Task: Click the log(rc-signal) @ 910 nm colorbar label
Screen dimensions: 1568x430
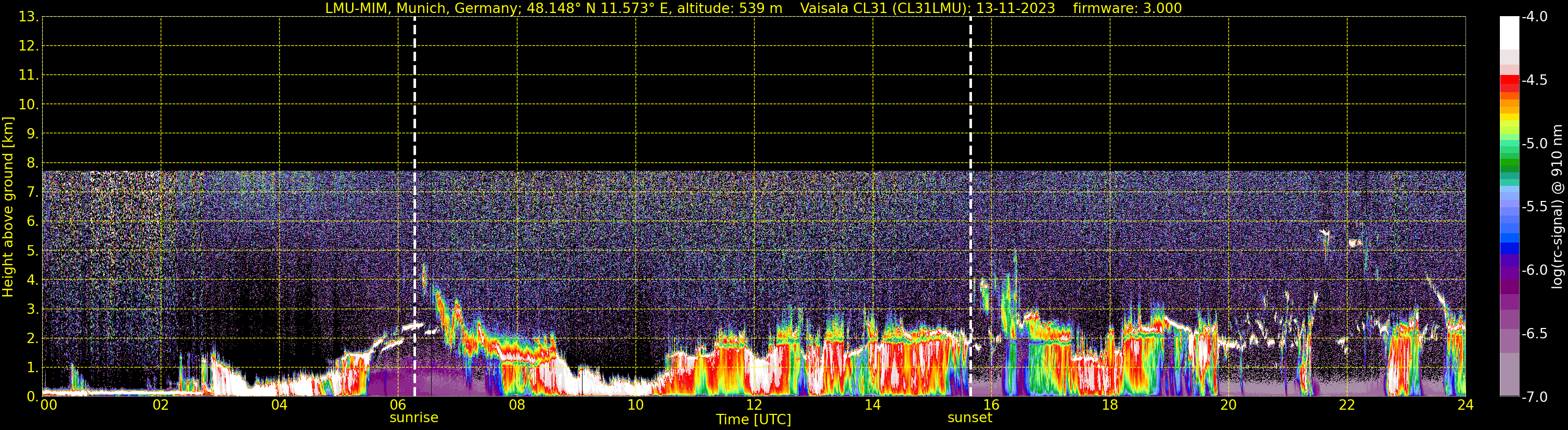Action: (x=1557, y=207)
